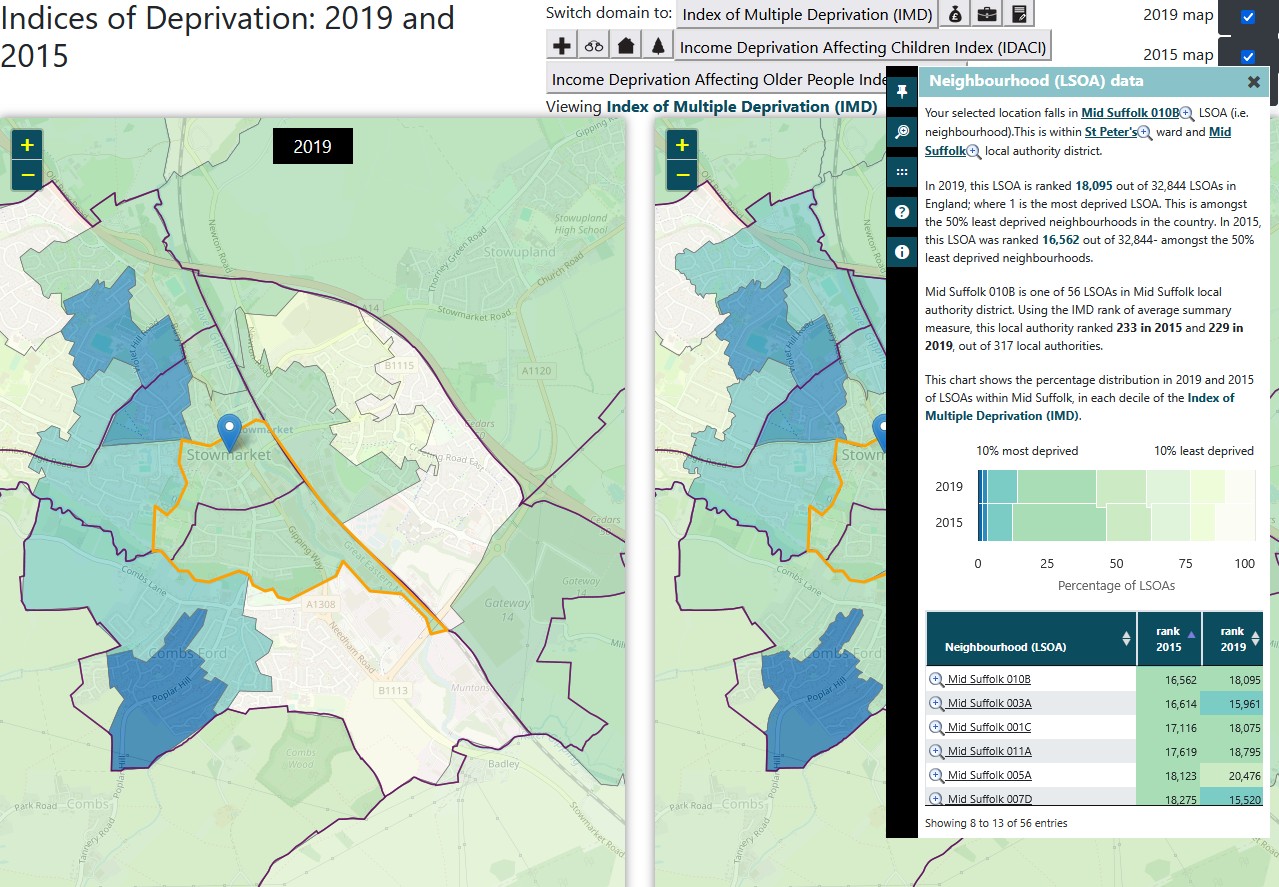Image resolution: width=1279 pixels, height=887 pixels.
Task: Click the '10% most deprived' chart label
Action: 1027,451
